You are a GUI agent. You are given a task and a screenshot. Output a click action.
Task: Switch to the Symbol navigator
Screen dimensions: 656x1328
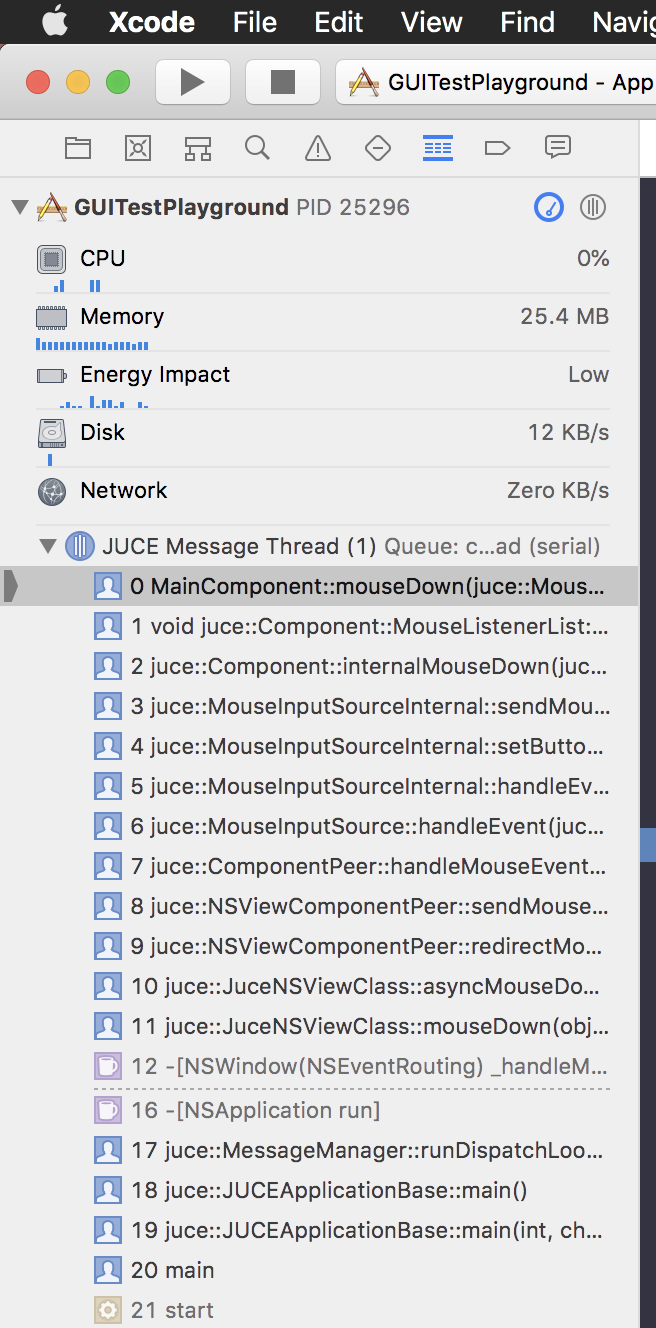pos(198,148)
